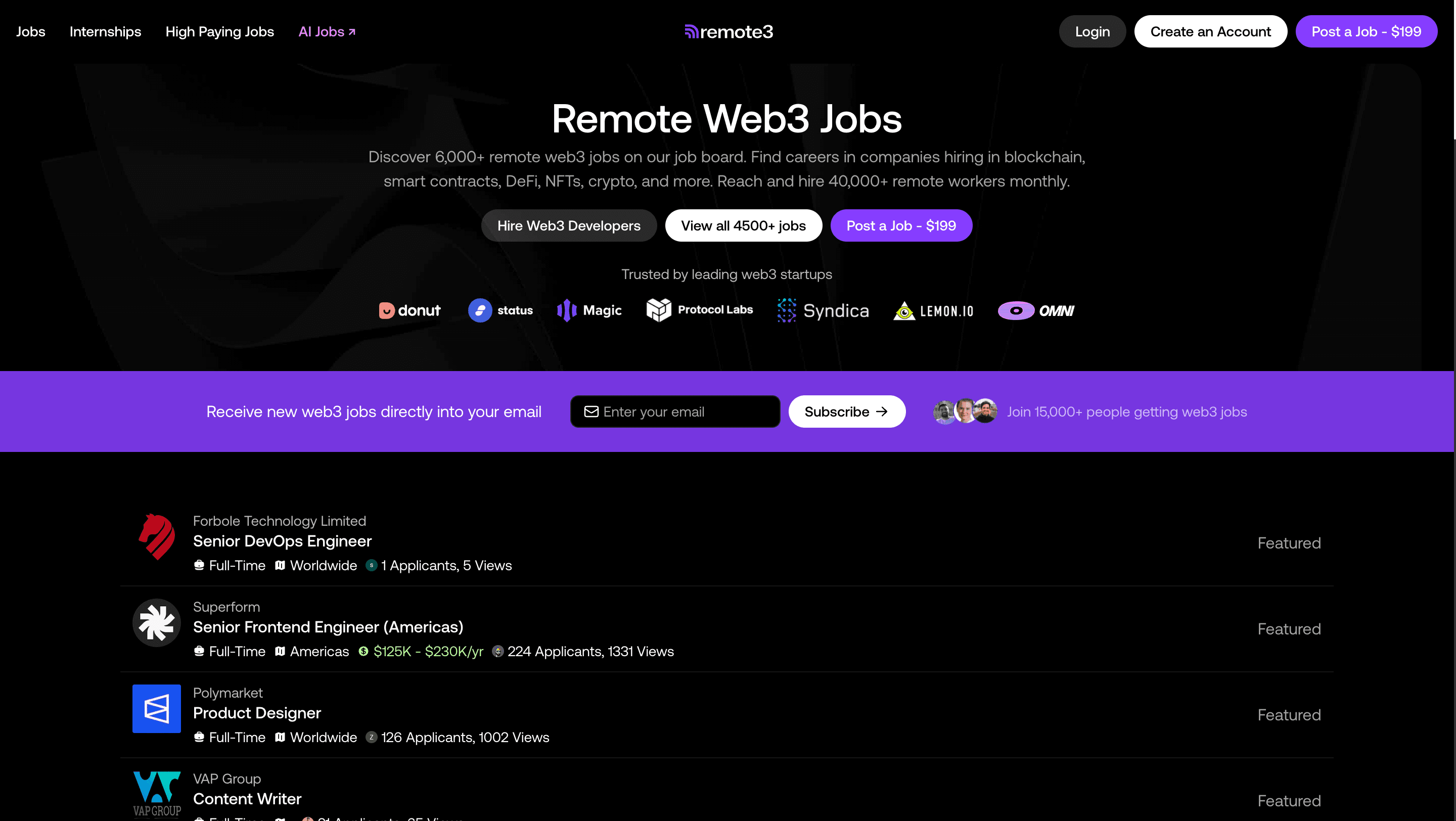Go to High Paying Jobs
This screenshot has width=1456, height=821.
(220, 32)
